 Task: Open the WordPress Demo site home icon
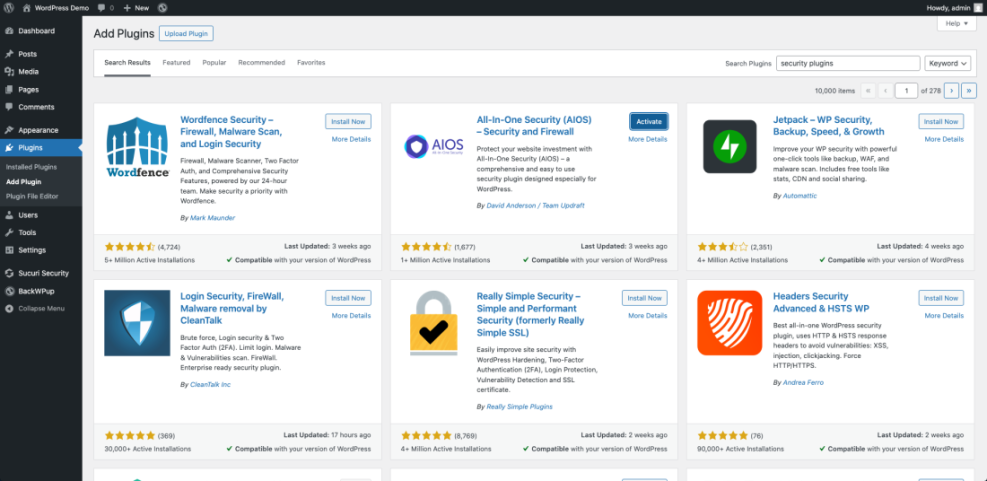(x=26, y=8)
